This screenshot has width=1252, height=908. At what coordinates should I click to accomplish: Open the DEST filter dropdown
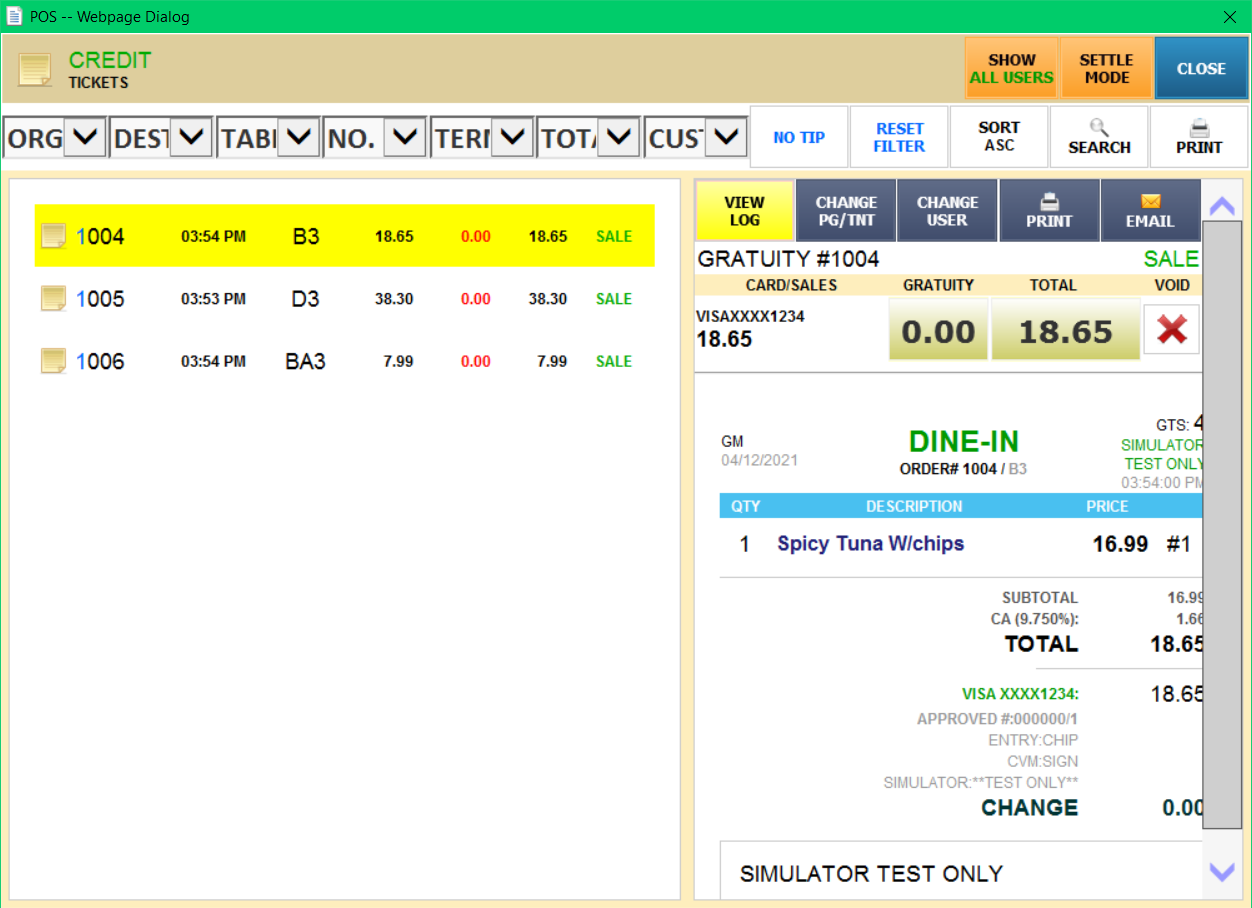click(x=191, y=137)
